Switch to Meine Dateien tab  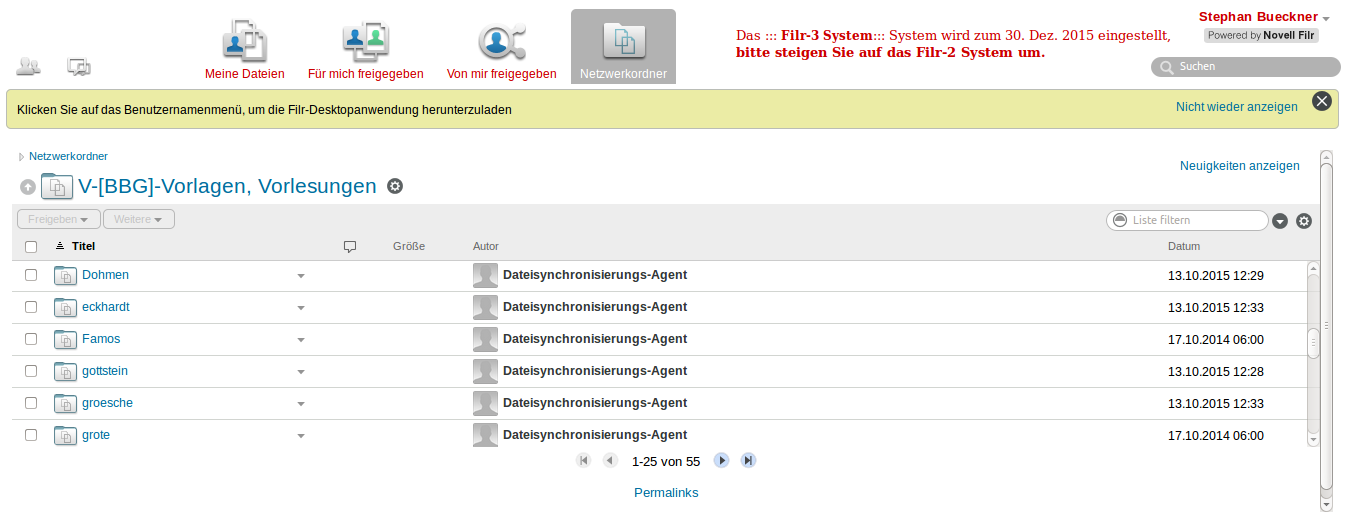[244, 48]
